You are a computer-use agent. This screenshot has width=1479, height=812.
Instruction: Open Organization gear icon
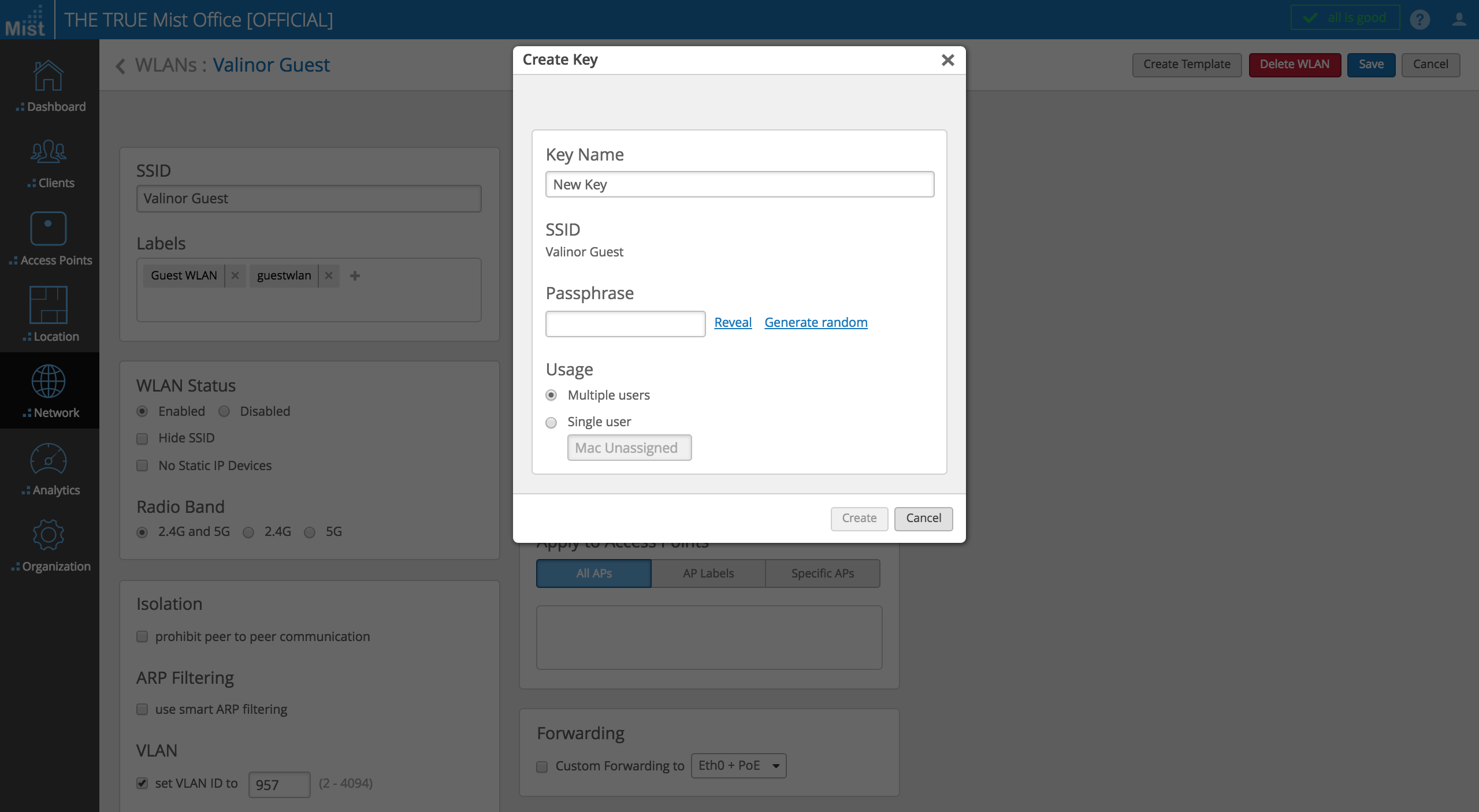click(x=49, y=535)
